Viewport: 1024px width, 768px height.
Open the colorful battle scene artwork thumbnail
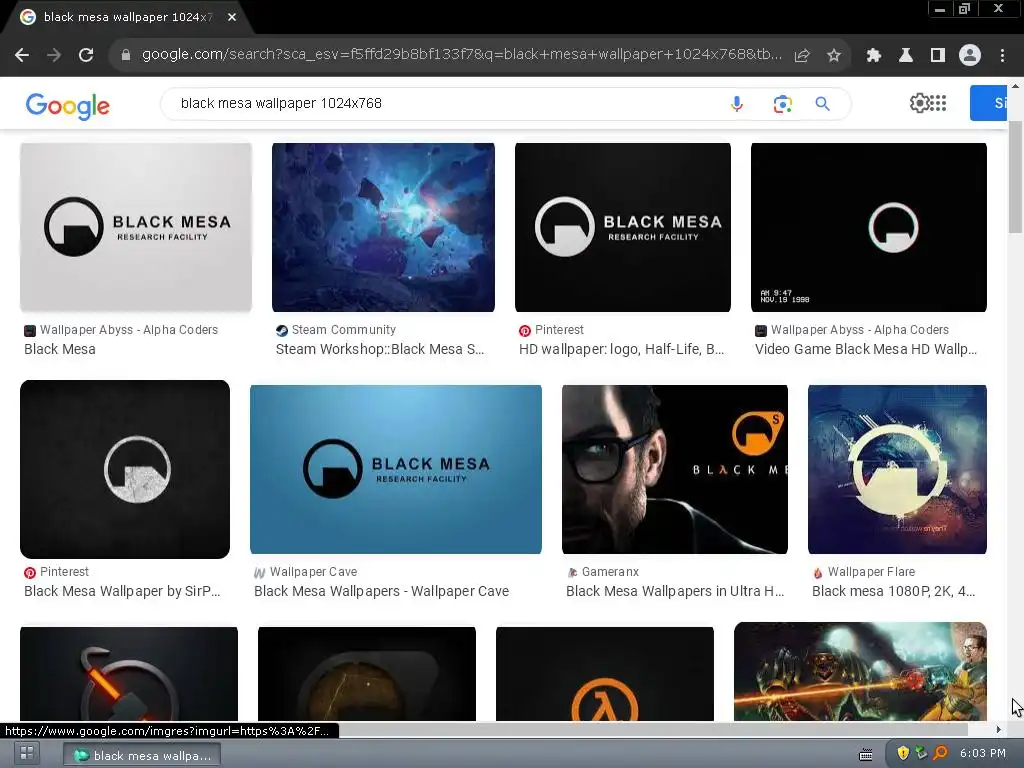[860, 671]
